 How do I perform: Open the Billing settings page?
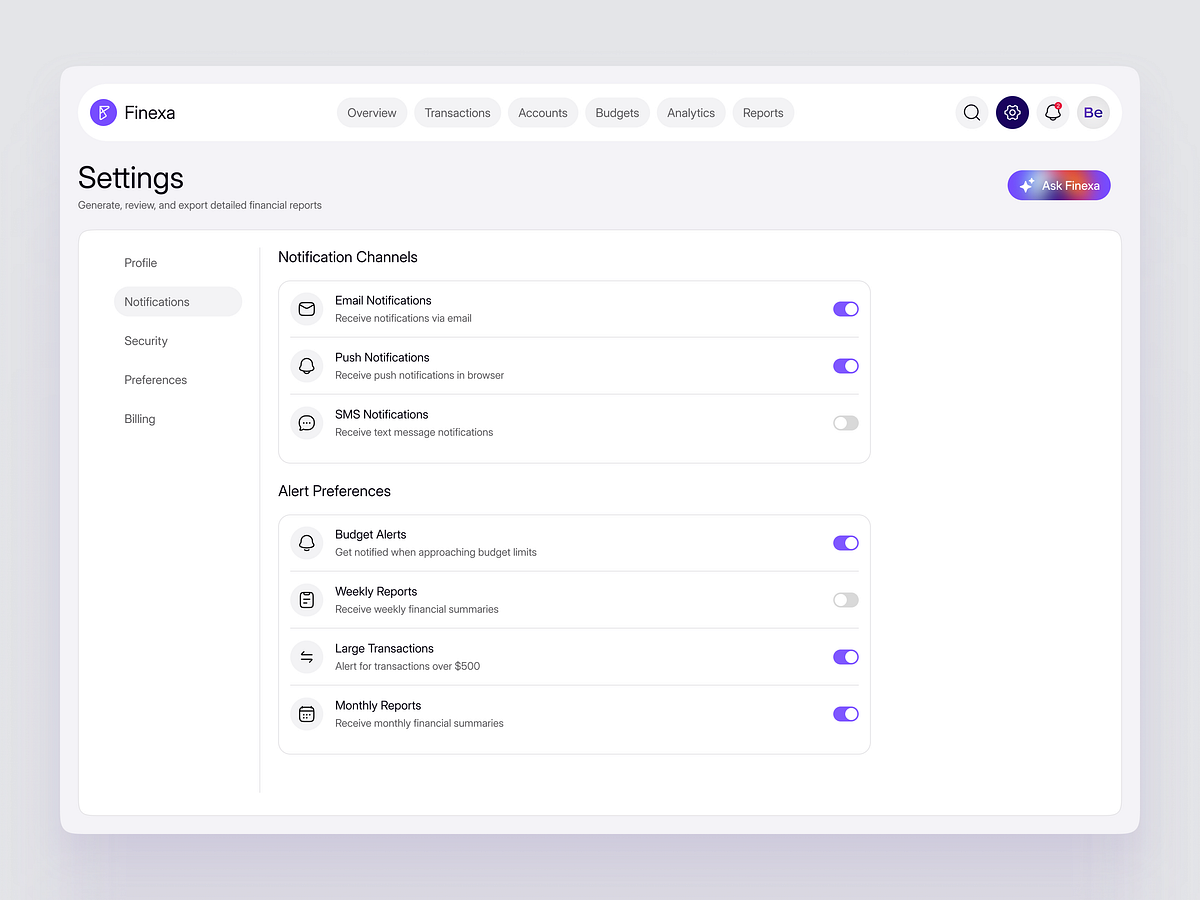139,418
